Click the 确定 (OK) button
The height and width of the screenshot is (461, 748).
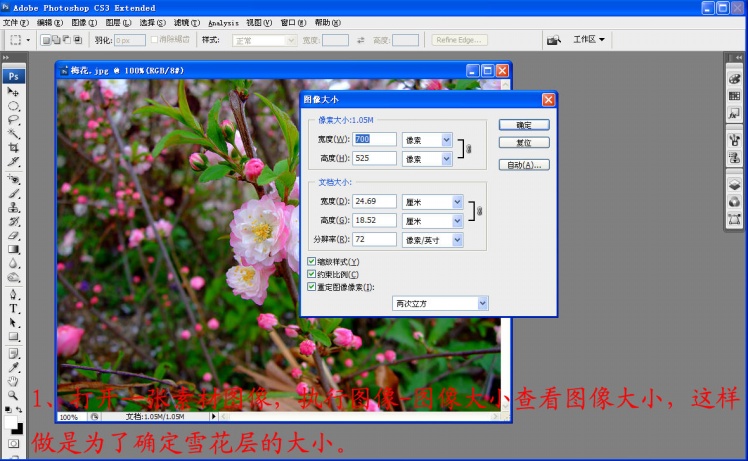[x=524, y=125]
